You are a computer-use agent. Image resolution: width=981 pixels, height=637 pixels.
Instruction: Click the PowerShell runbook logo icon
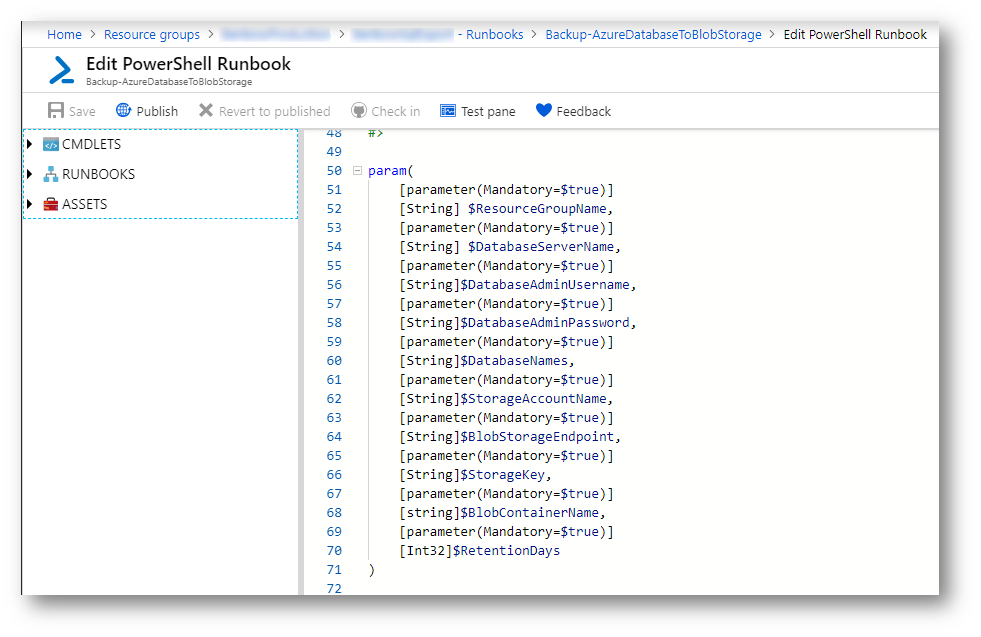point(61,70)
